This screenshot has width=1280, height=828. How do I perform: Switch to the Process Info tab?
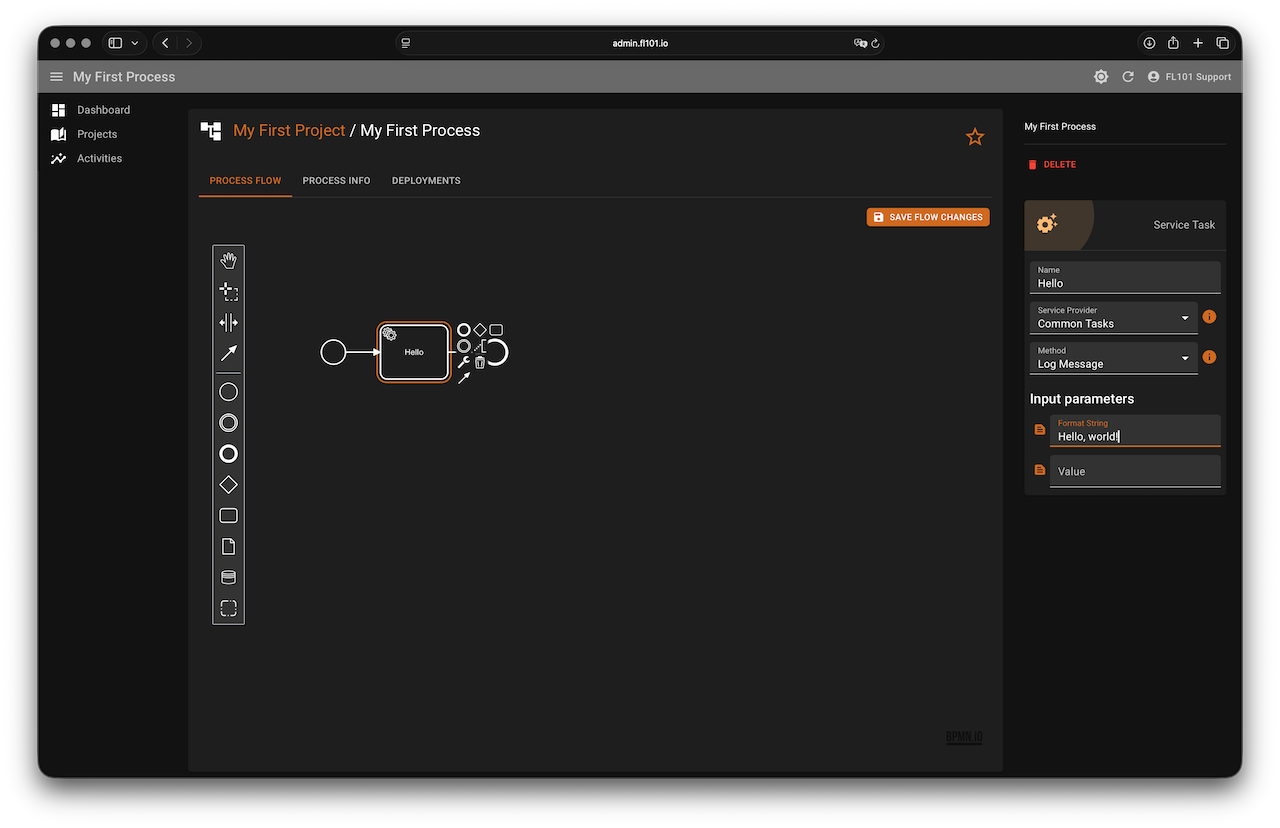(x=336, y=181)
